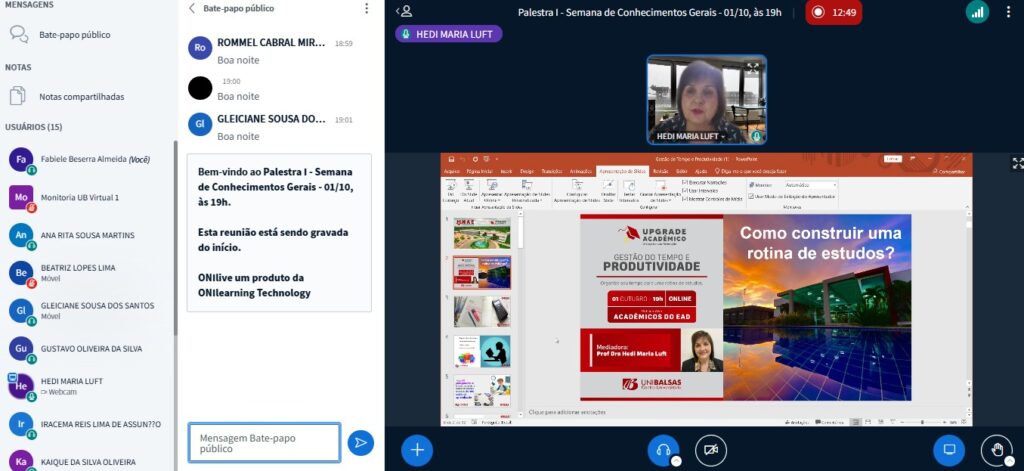Expand audio device options chevron
This screenshot has width=1024, height=471.
(676, 460)
